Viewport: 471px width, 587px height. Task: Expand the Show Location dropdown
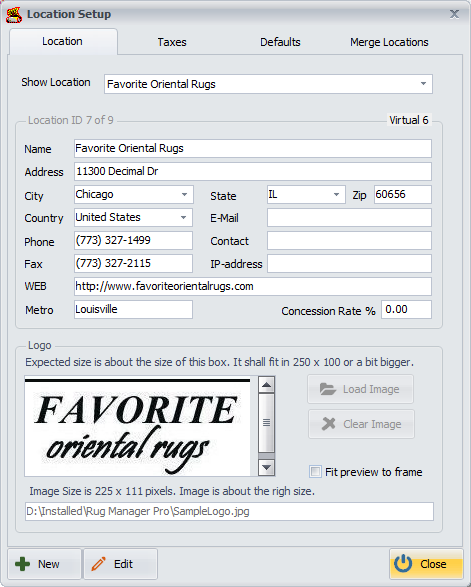pos(423,83)
